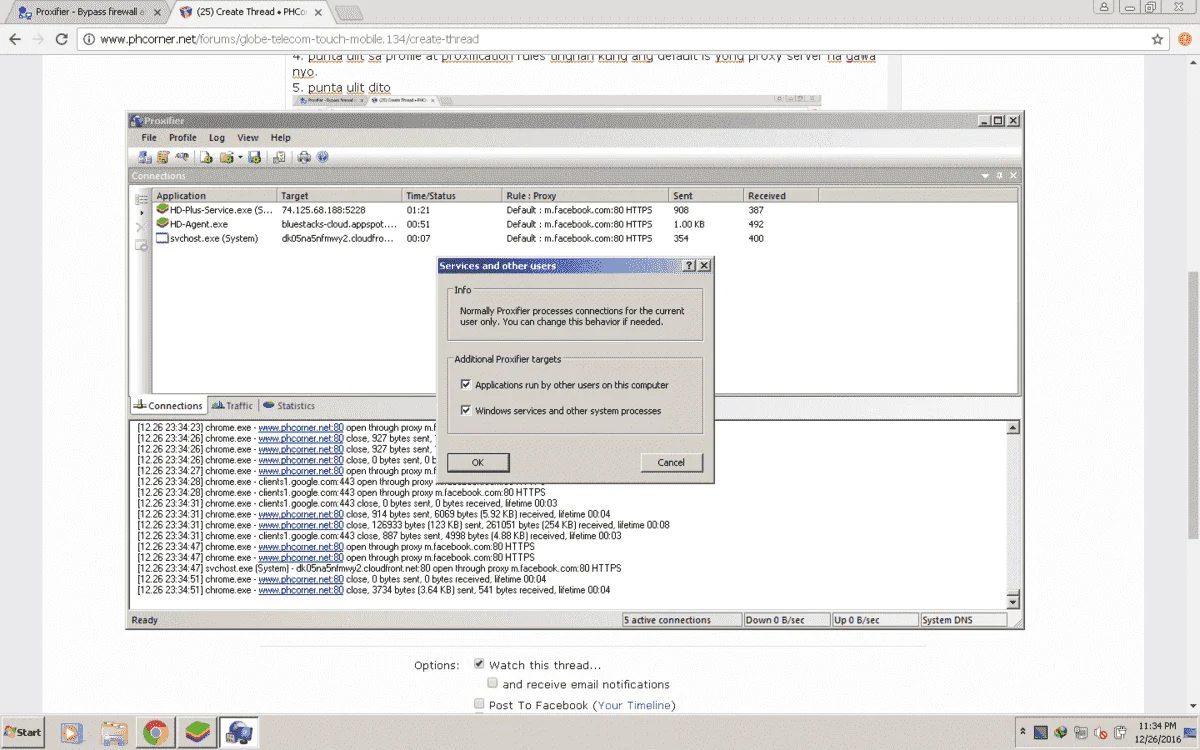Open Your Timeline link
Screen dimensions: 1200x750
635,705
